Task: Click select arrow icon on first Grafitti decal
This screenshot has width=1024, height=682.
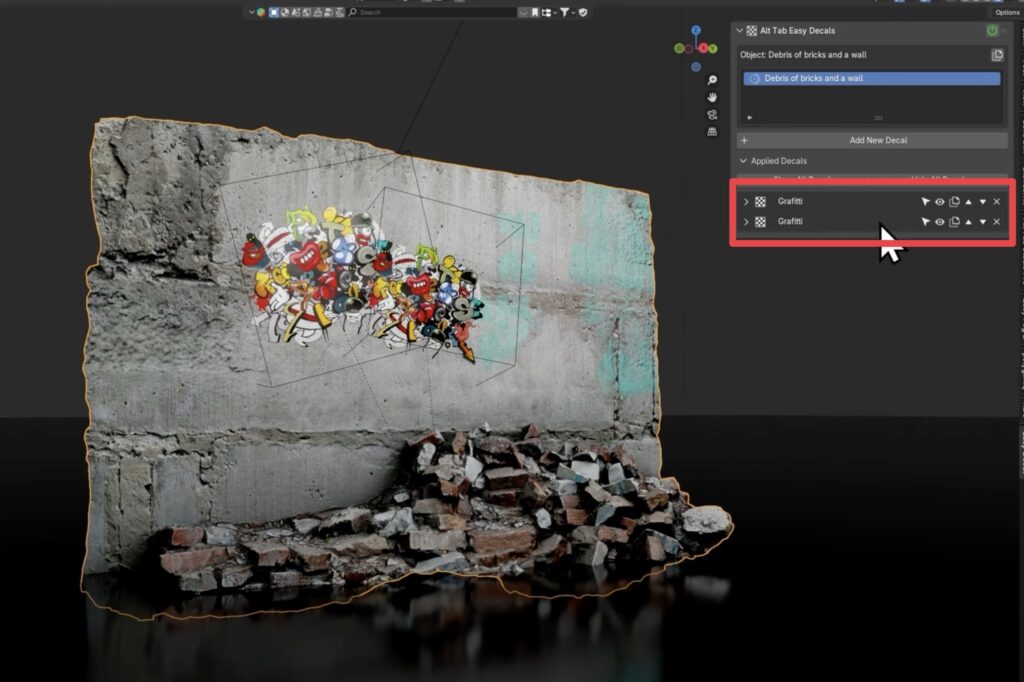Action: click(926, 202)
